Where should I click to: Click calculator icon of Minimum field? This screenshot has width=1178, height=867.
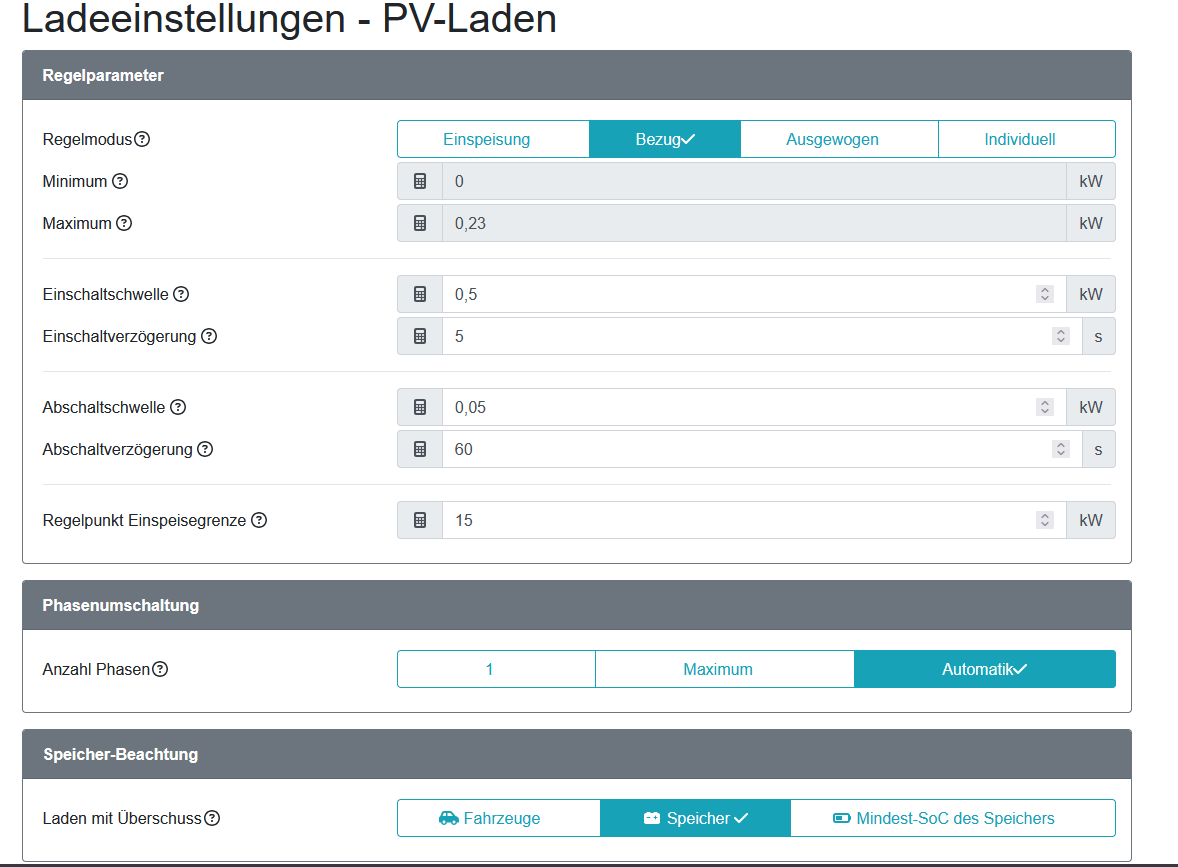(420, 181)
